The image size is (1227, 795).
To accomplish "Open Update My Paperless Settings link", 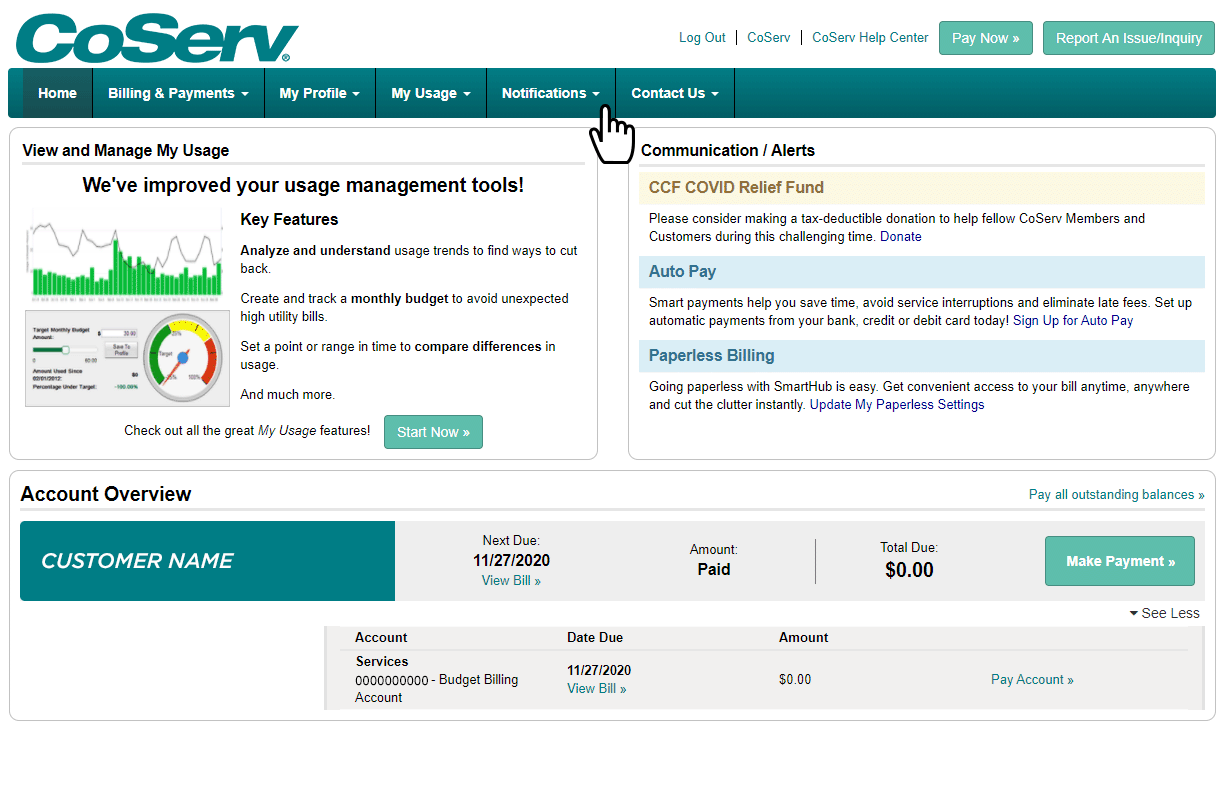I will (897, 405).
